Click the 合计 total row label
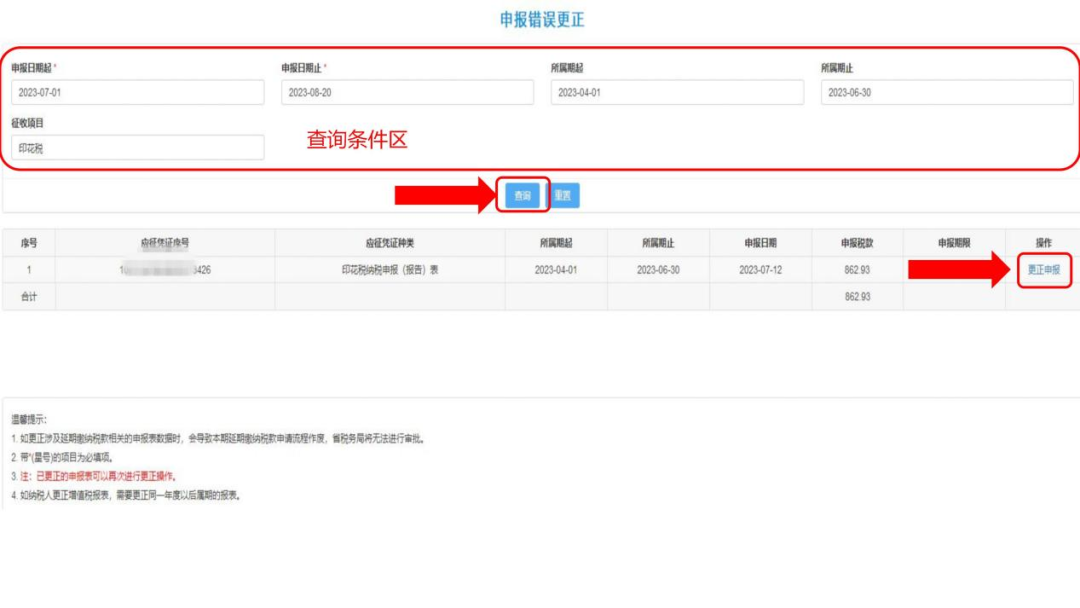This screenshot has width=1080, height=608. [x=29, y=297]
